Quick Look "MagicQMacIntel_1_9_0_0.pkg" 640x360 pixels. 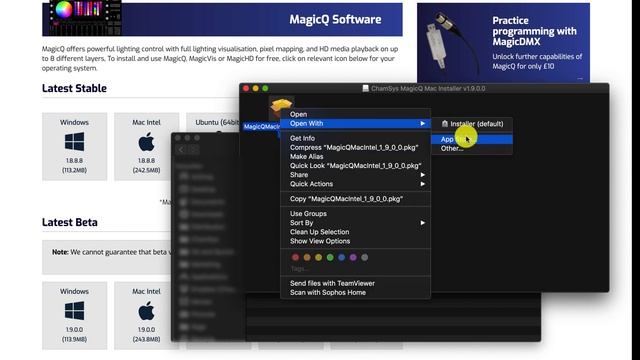click(x=355, y=166)
